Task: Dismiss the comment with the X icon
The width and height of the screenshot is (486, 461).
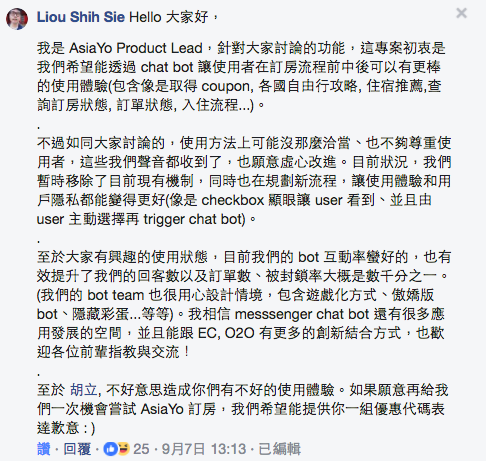Action: pyautogui.click(x=462, y=13)
